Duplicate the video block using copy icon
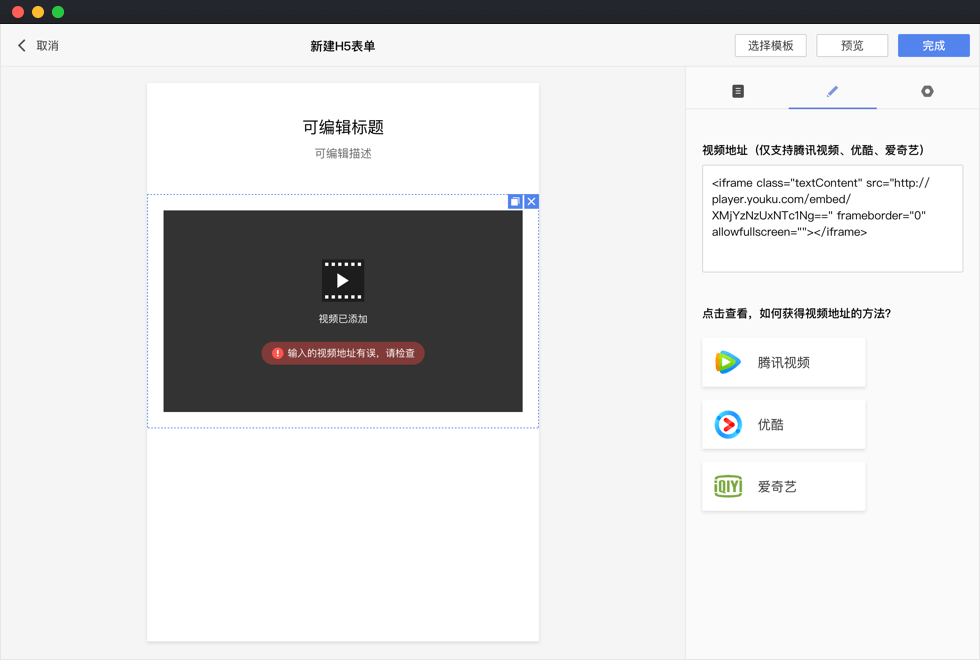The width and height of the screenshot is (980, 660). [515, 201]
